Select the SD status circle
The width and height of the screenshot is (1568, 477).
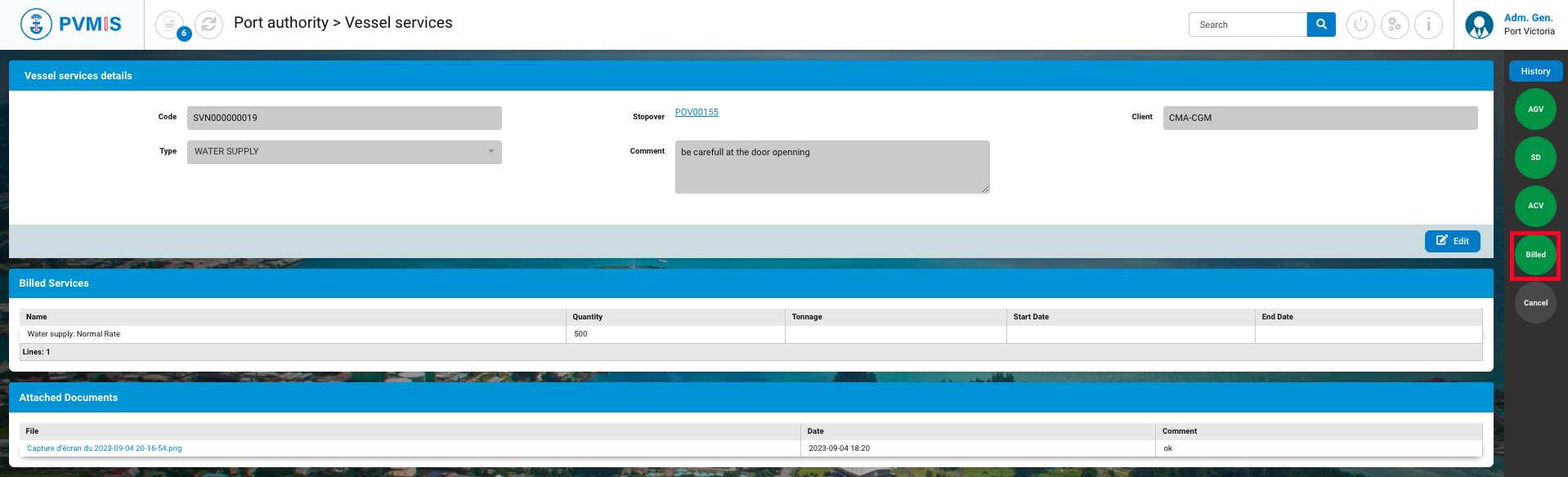point(1535,158)
